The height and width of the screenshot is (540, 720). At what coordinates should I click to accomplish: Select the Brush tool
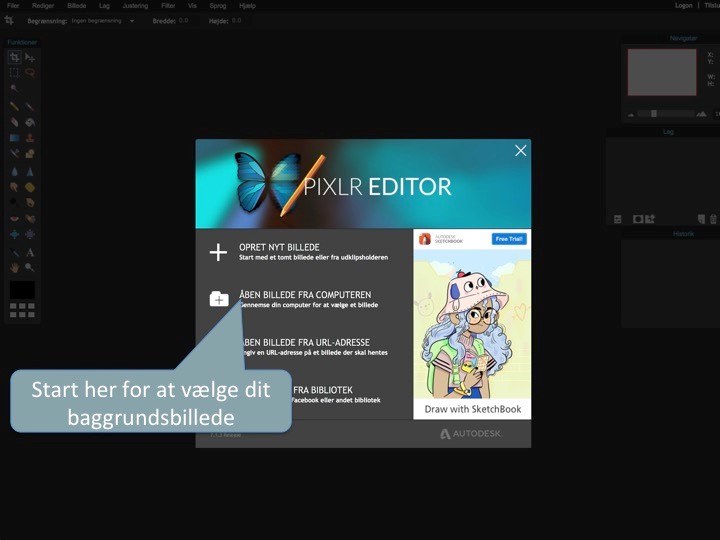pyautogui.click(x=30, y=107)
